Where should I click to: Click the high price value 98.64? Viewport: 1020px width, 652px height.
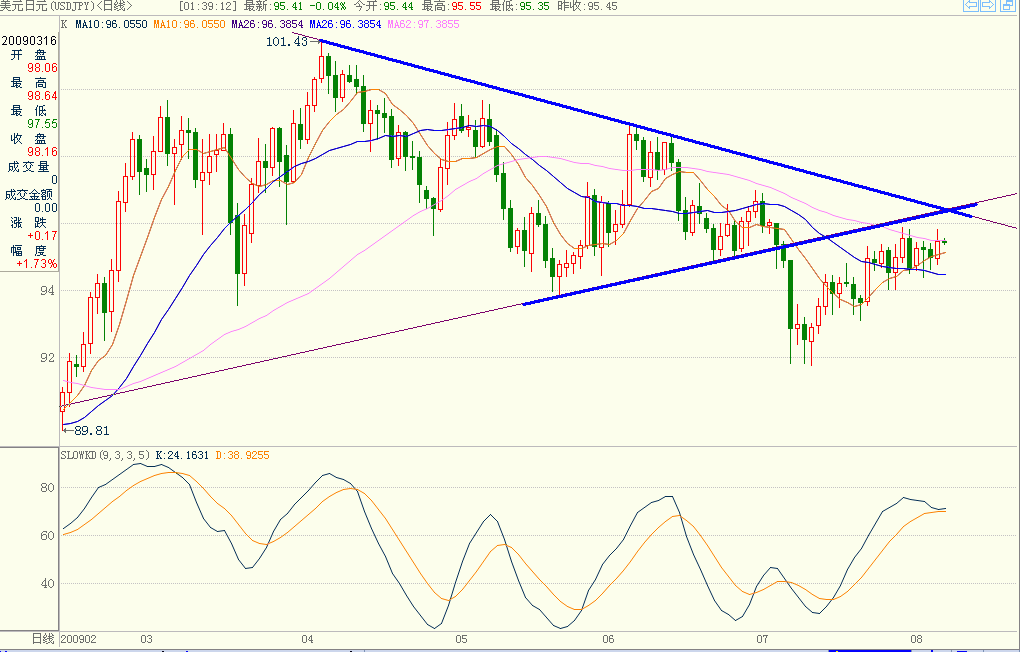coord(42,96)
